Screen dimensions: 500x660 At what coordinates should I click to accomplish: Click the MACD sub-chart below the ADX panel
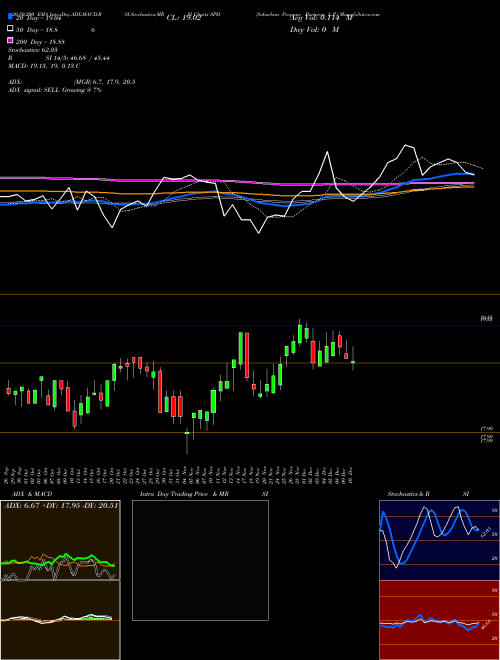[60, 620]
